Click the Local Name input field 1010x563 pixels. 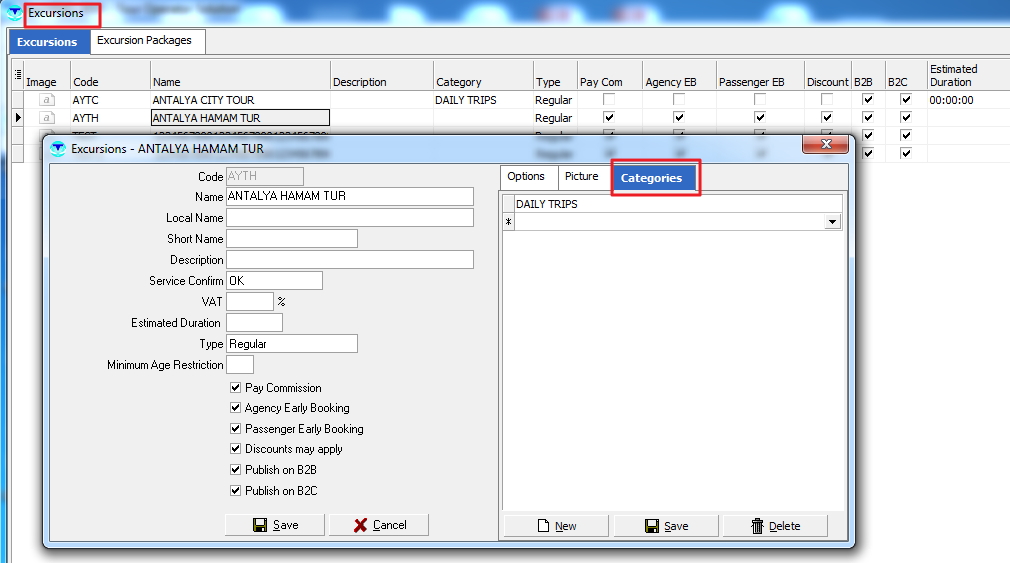click(349, 218)
